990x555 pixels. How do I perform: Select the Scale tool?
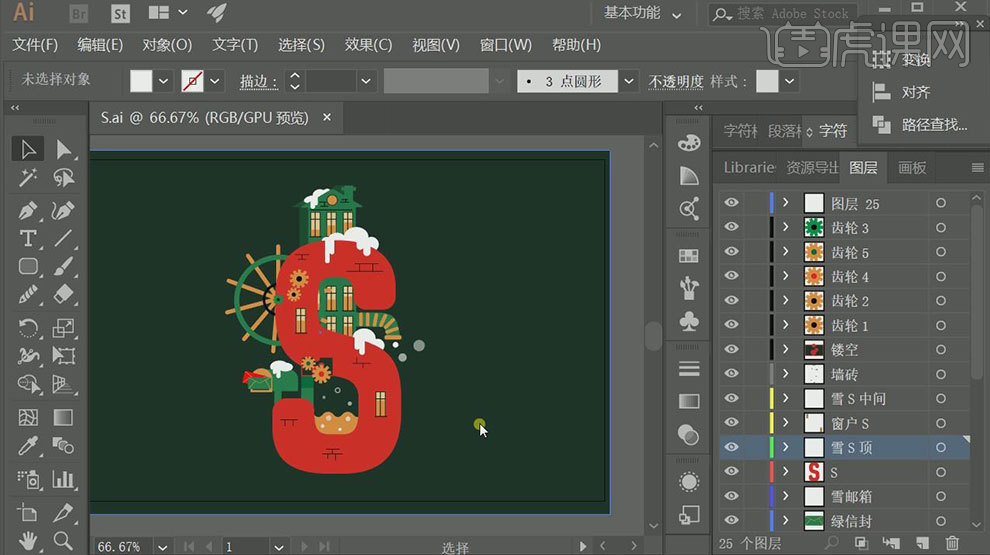63,328
